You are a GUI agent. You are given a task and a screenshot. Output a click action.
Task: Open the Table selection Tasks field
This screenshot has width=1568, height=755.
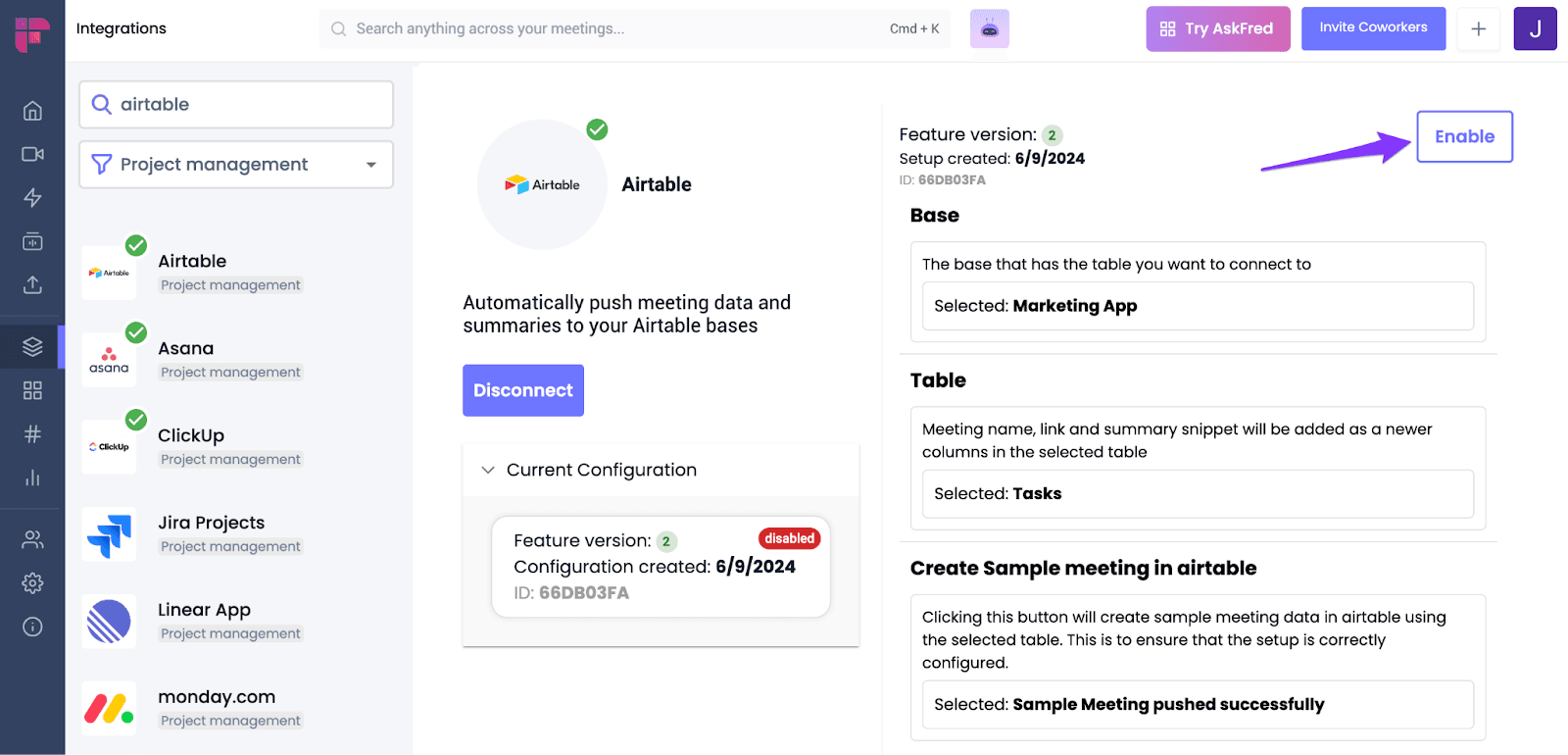(x=1198, y=494)
